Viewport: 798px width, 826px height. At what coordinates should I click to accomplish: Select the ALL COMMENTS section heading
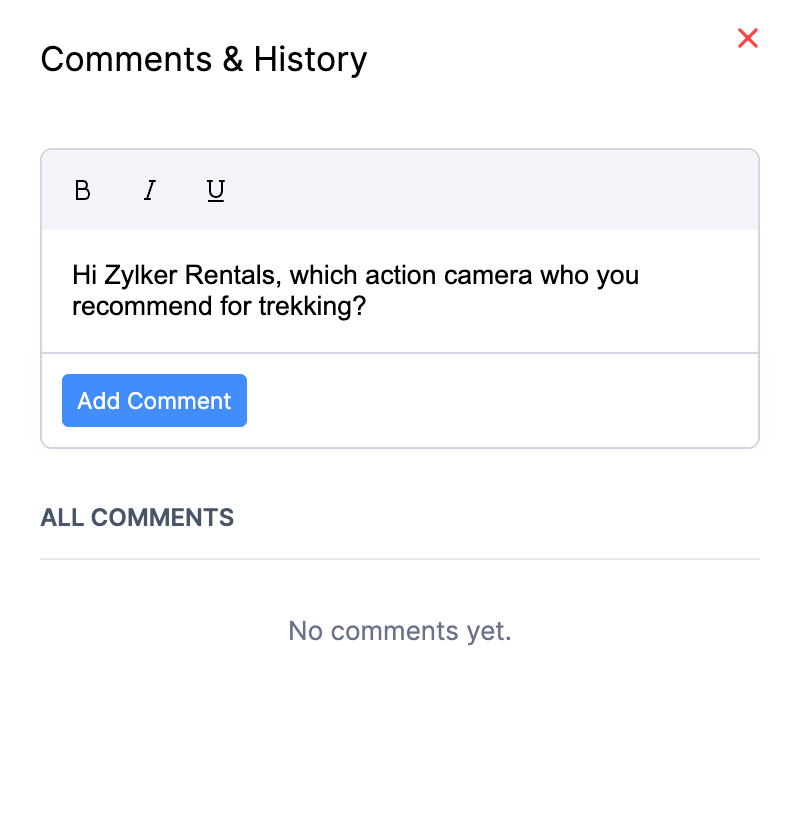[x=136, y=517]
